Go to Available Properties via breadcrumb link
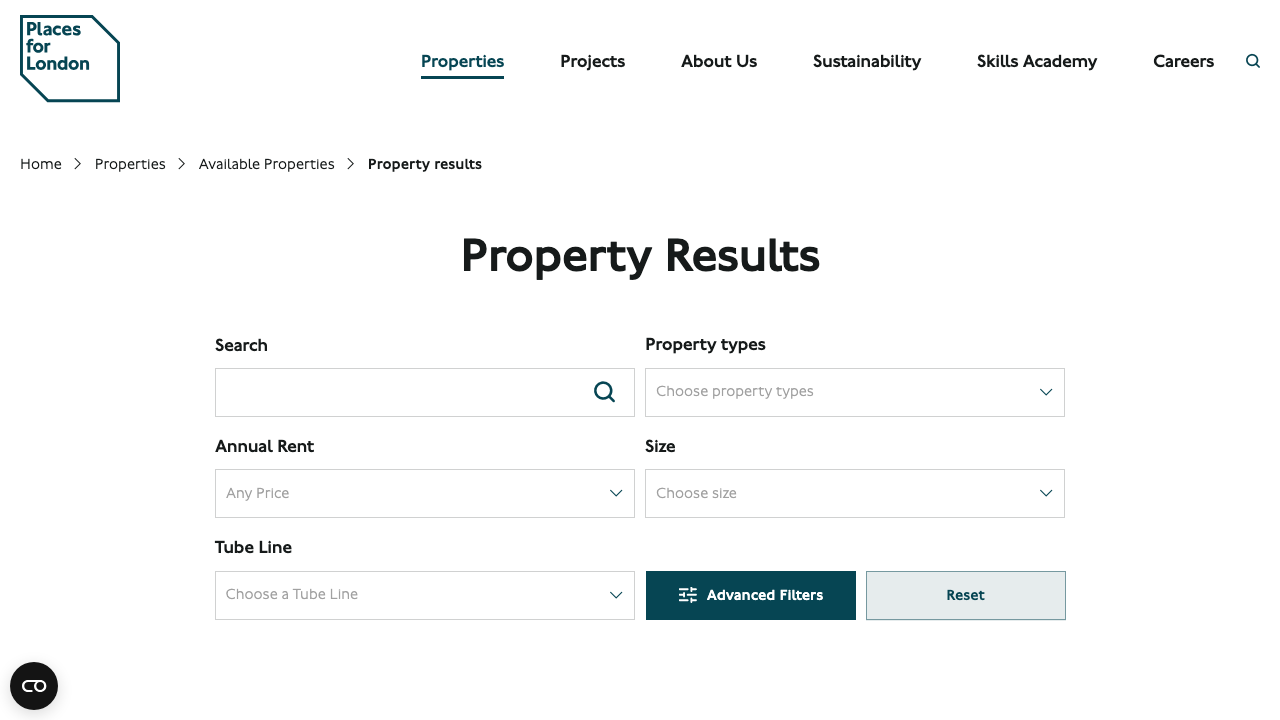This screenshot has height=720, width=1280. 266,163
